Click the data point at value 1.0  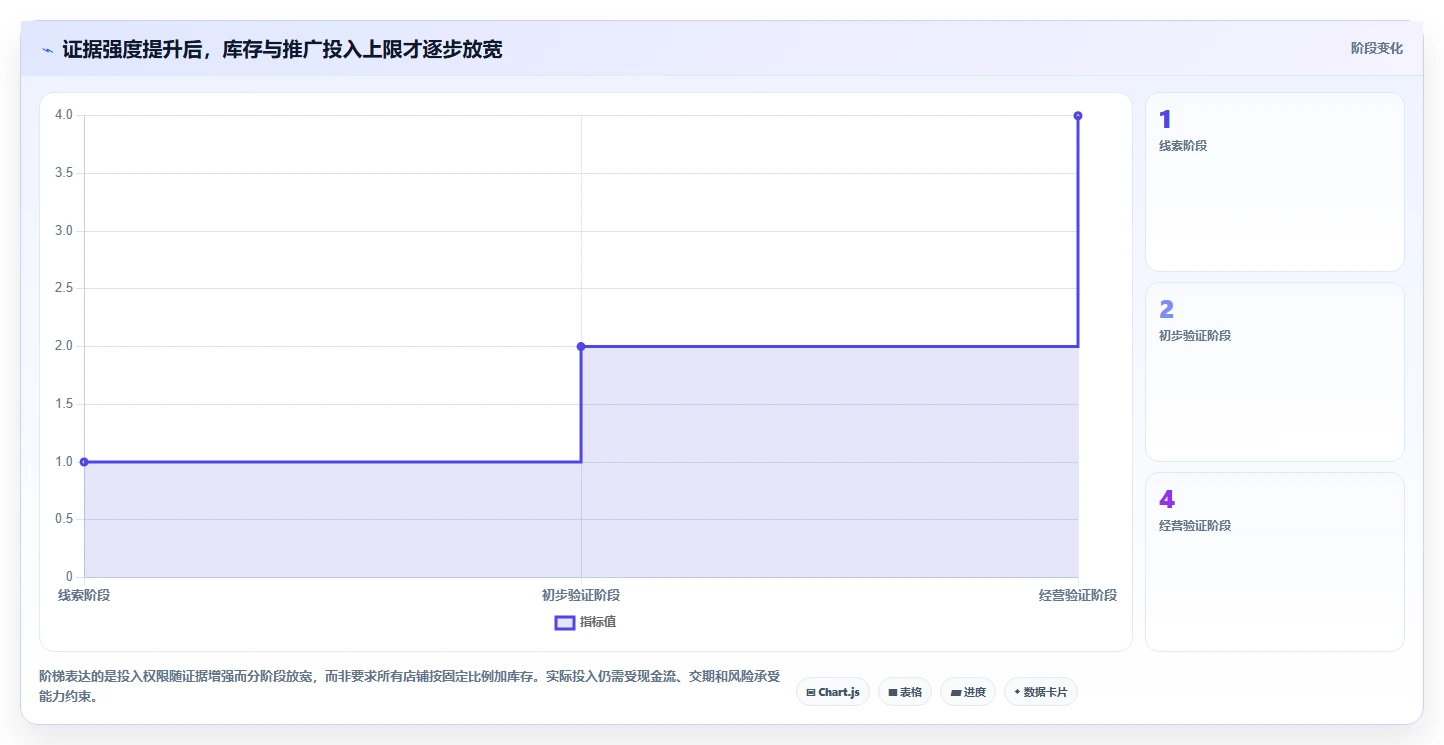coord(84,462)
